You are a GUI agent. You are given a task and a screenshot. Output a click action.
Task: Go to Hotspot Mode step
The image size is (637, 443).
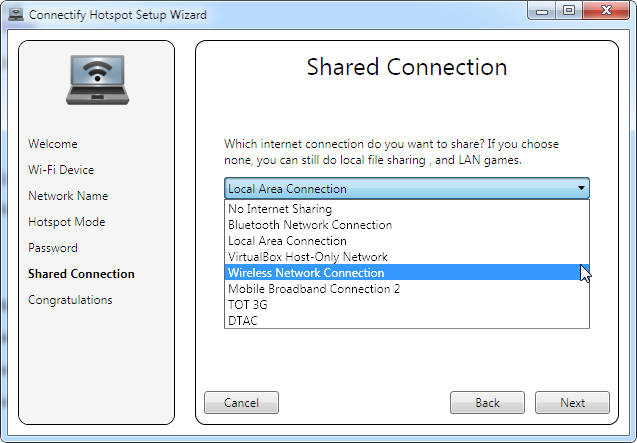pos(67,222)
